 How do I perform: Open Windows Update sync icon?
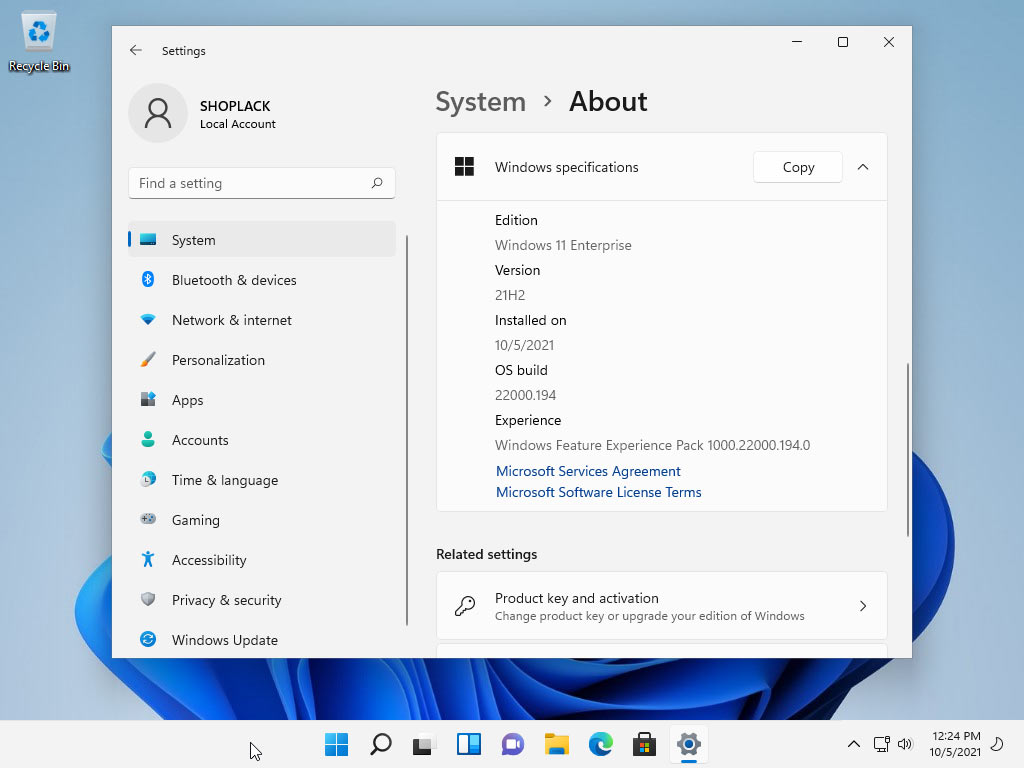[x=148, y=639]
